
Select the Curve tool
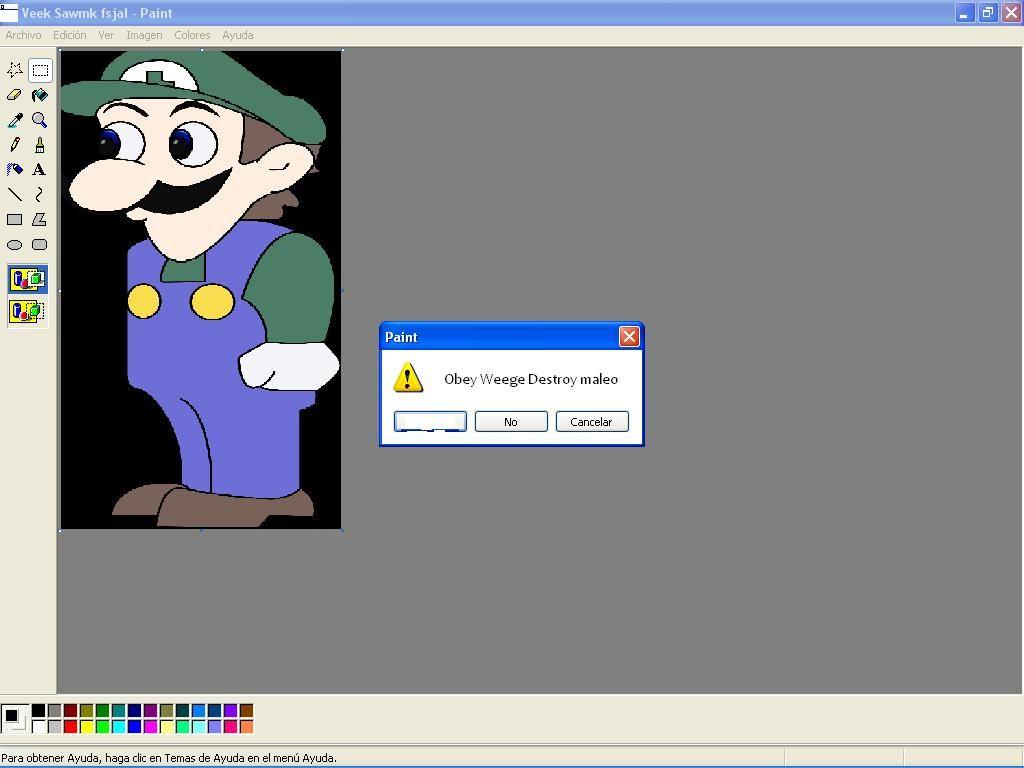point(40,194)
